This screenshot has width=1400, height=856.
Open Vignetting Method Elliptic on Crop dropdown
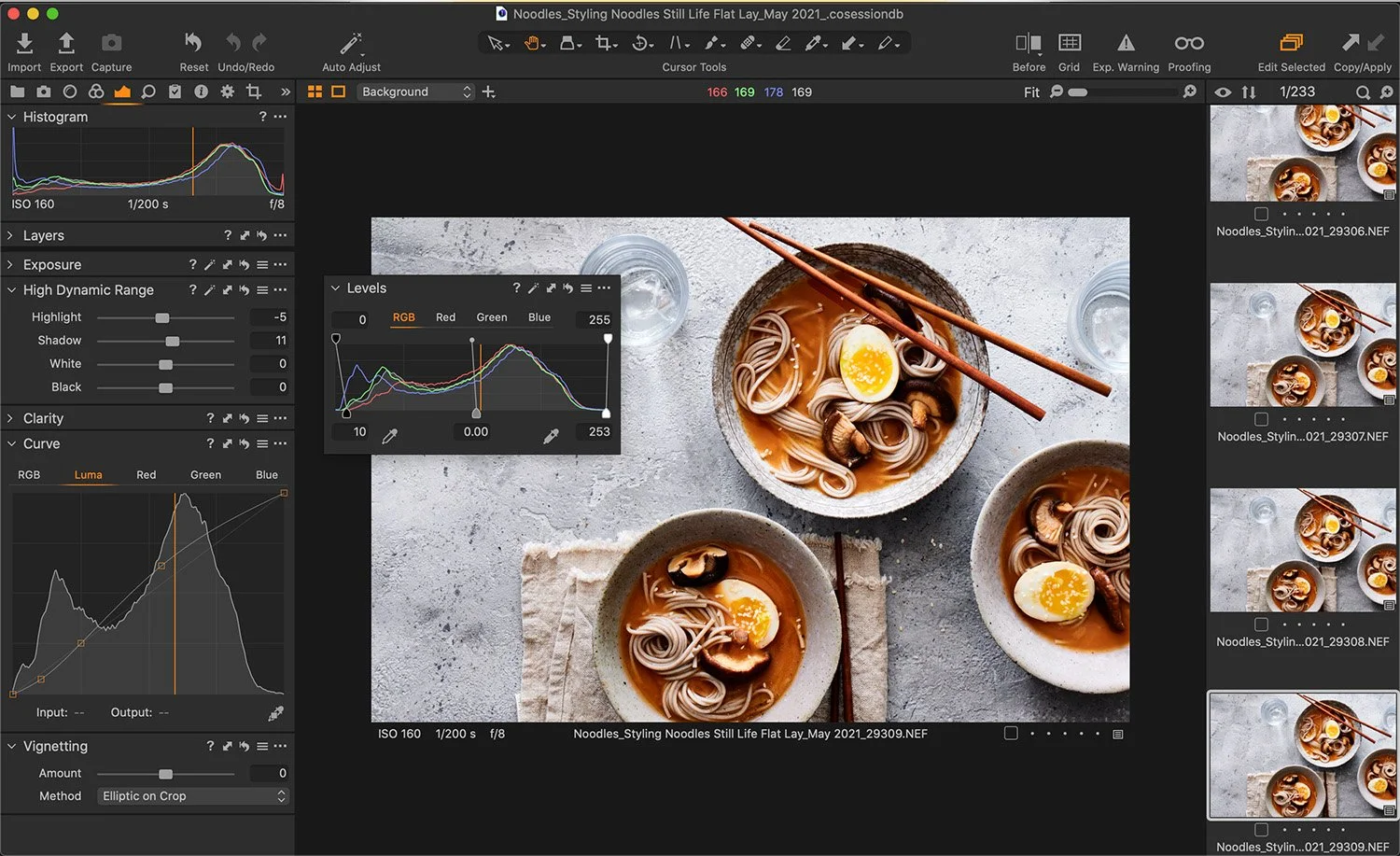[x=193, y=796]
